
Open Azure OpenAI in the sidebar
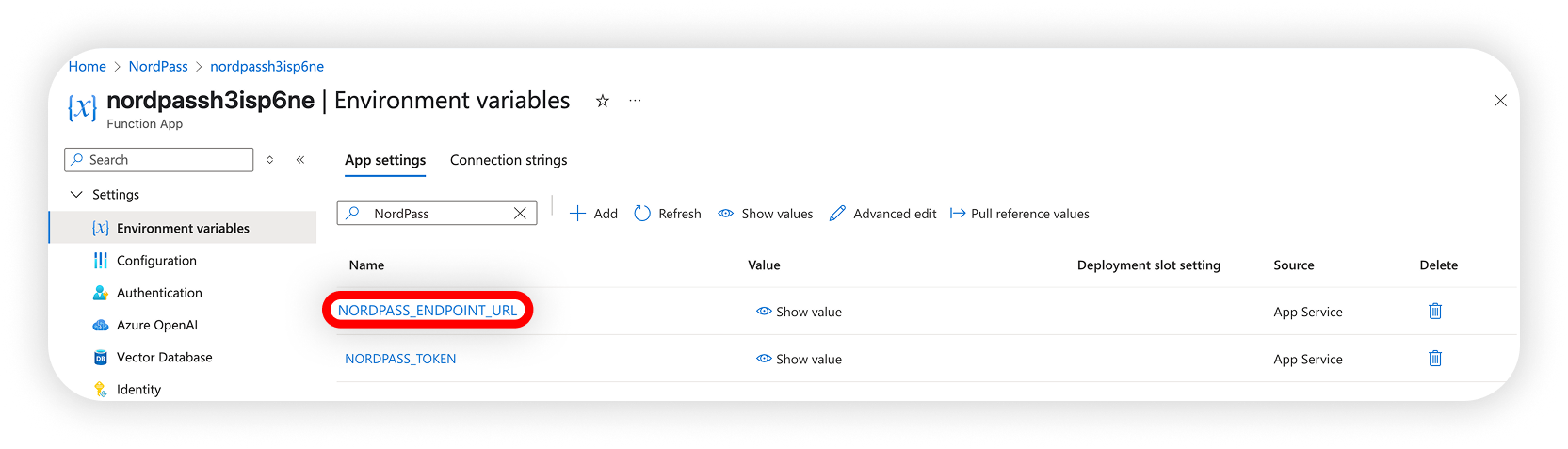pyautogui.click(x=157, y=325)
